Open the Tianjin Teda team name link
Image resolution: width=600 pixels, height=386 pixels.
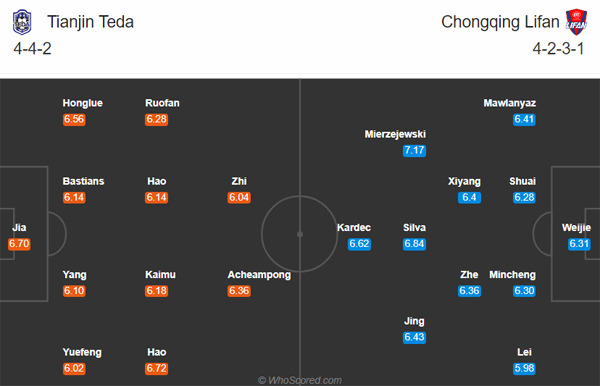(x=90, y=22)
